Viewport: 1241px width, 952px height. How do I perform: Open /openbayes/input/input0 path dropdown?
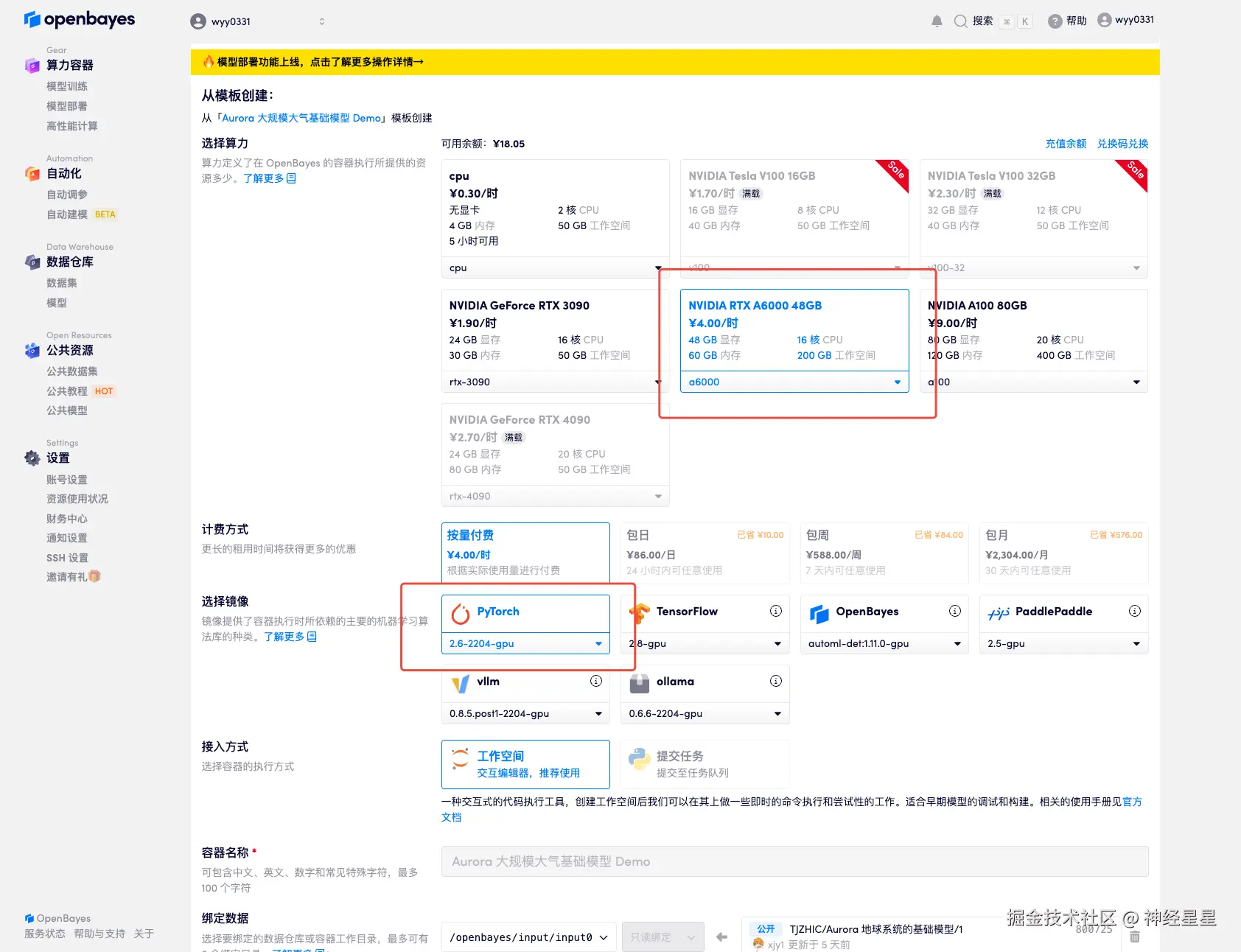[x=529, y=937]
